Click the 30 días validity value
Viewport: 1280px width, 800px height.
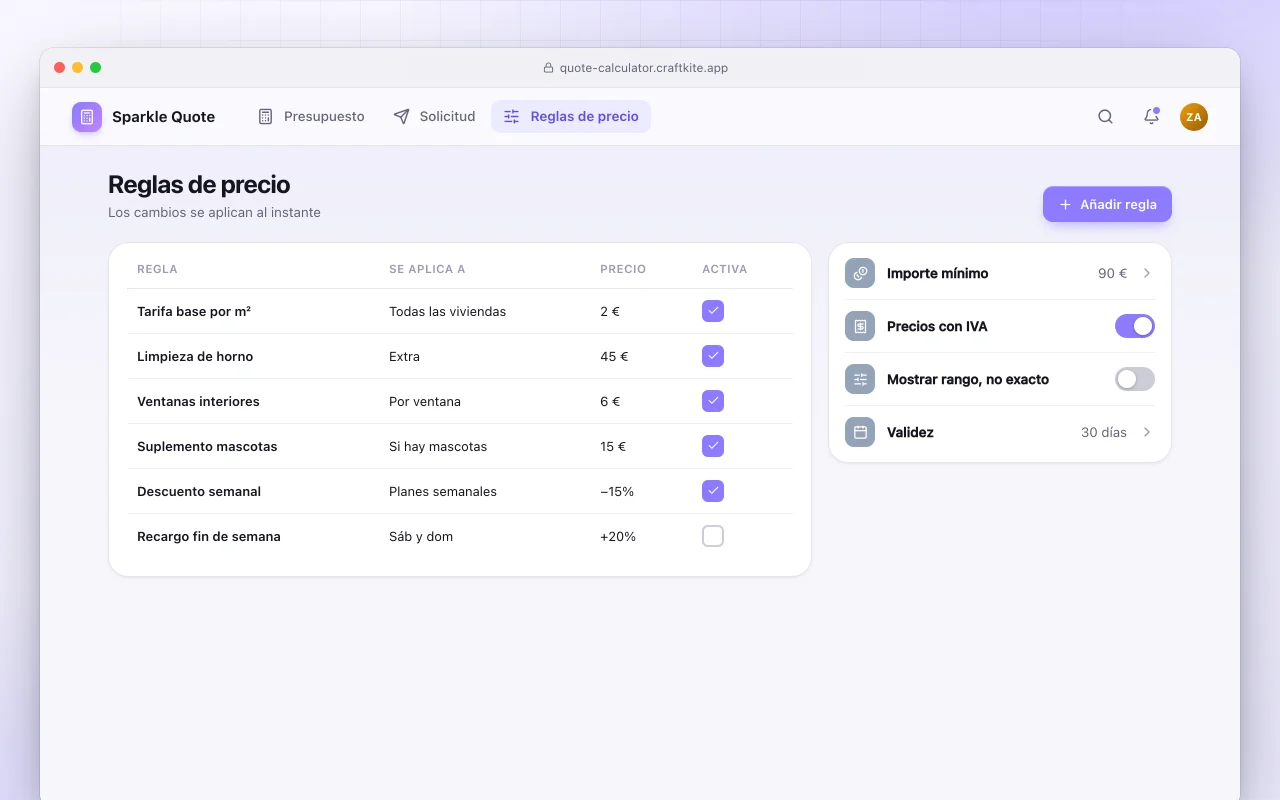1104,432
